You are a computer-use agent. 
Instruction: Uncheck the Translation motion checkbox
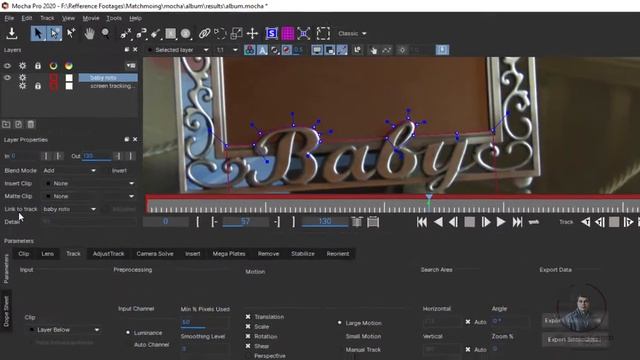pyautogui.click(x=248, y=317)
